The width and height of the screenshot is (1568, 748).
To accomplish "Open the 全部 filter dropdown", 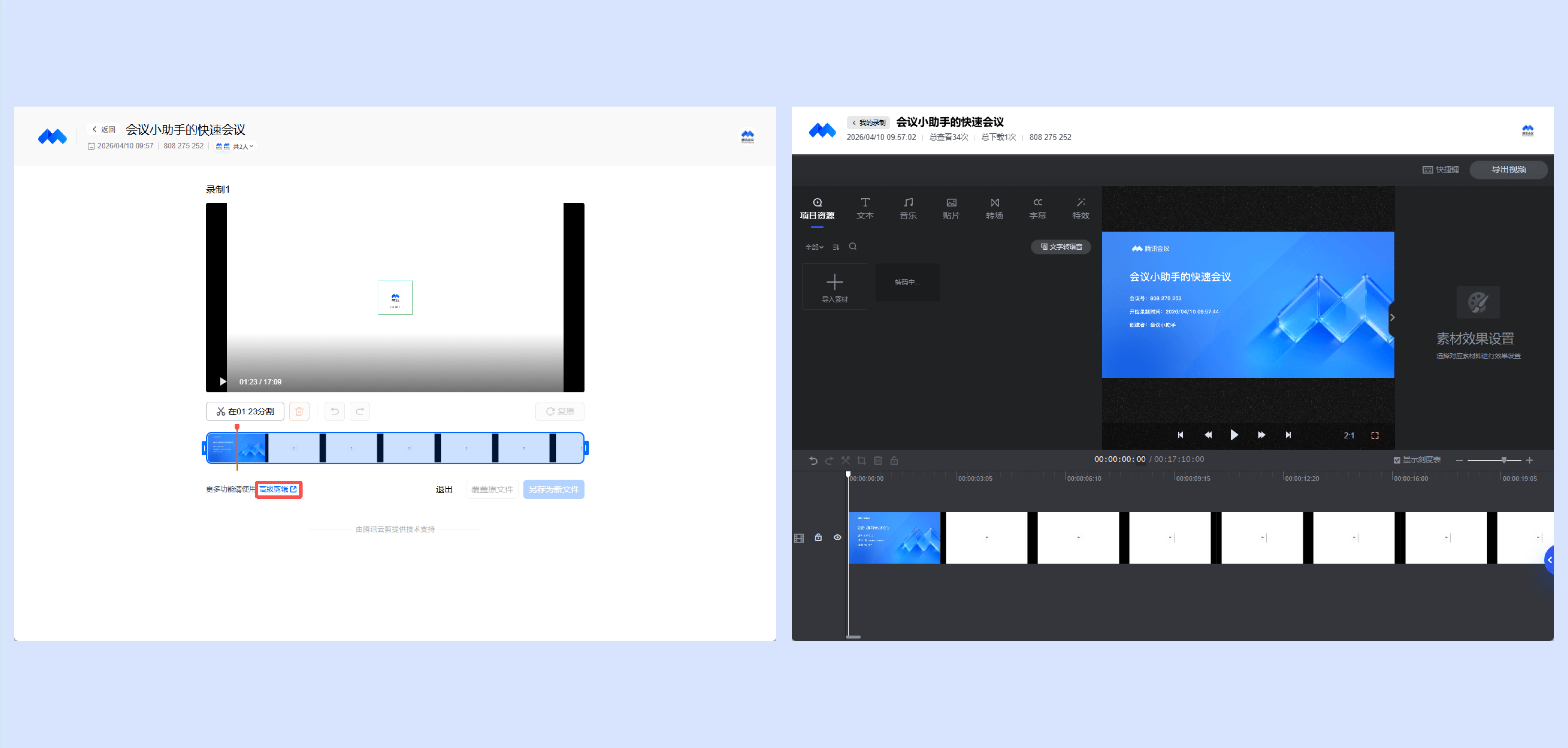I will (814, 247).
